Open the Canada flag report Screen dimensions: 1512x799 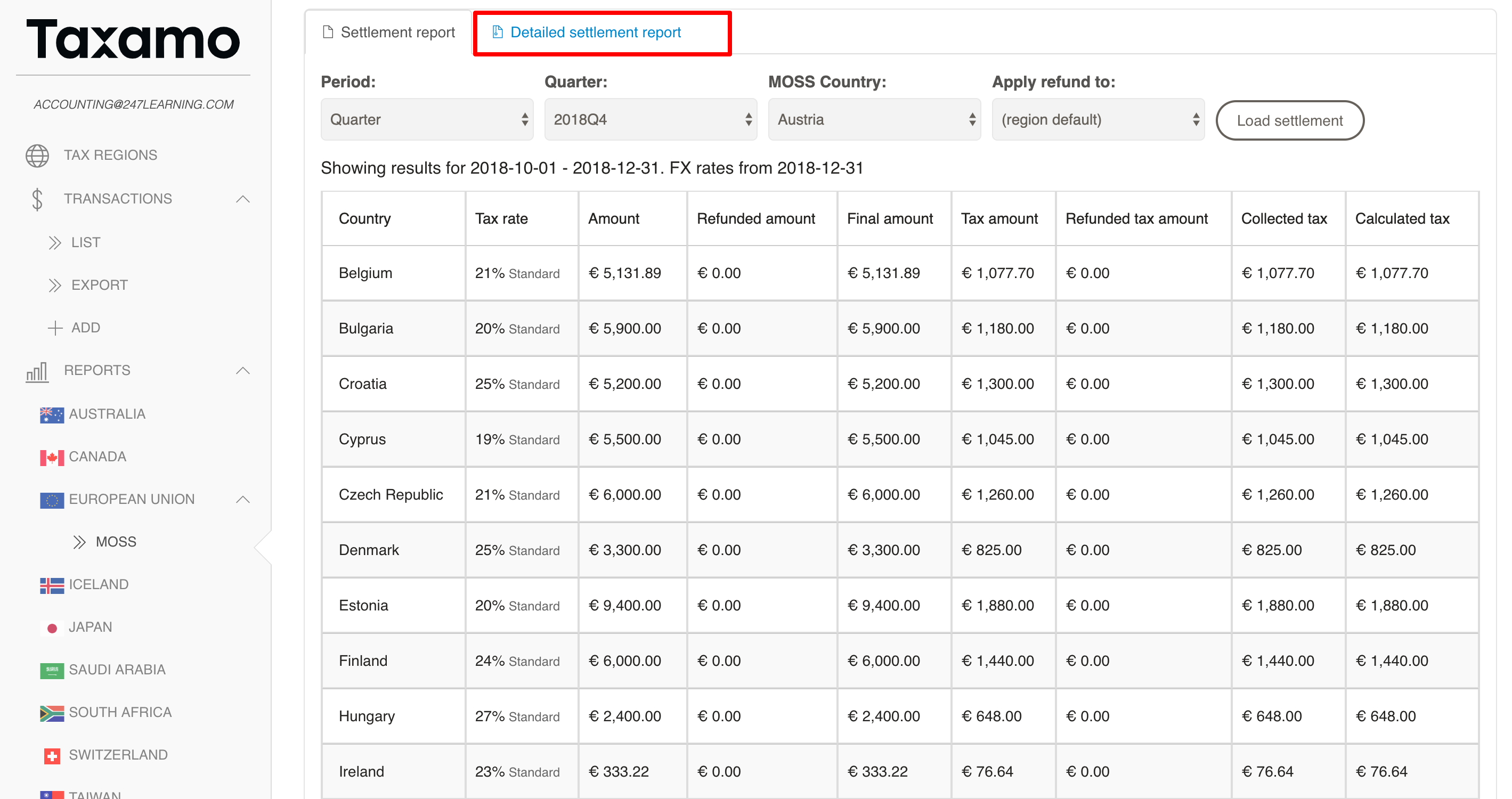point(52,458)
